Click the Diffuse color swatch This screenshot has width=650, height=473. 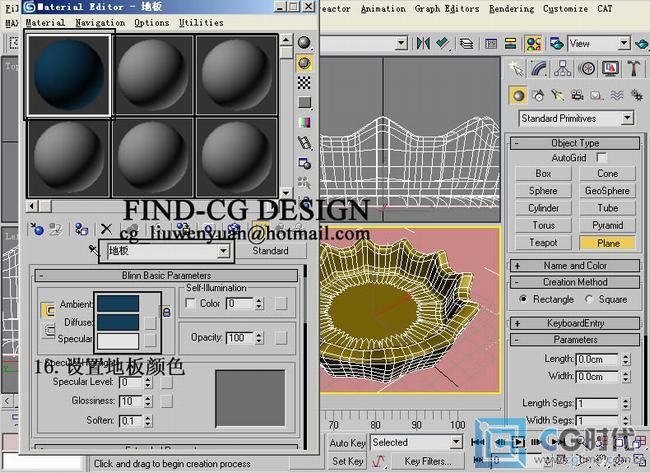click(118, 322)
